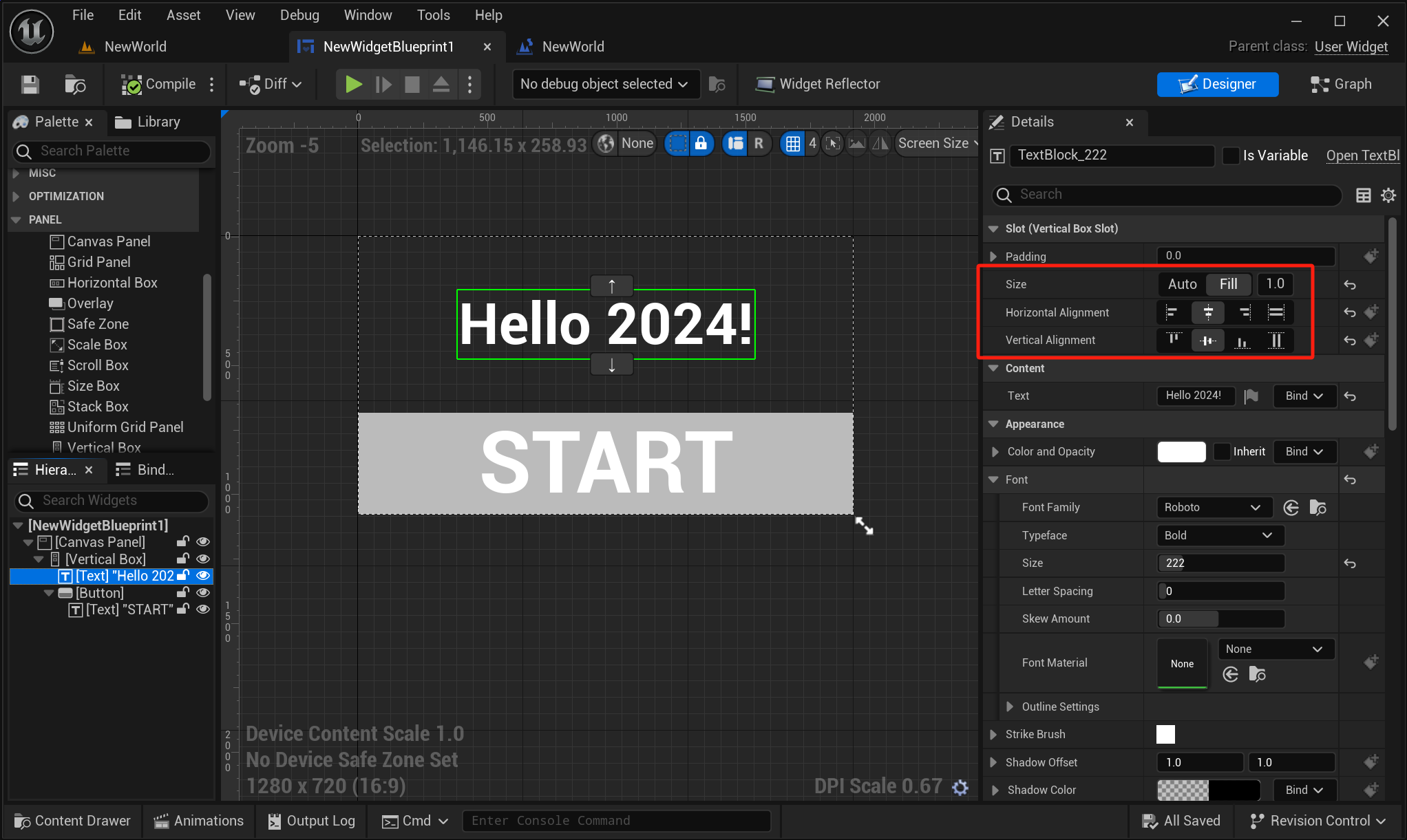Image resolution: width=1407 pixels, height=840 pixels.
Task: Stop the simulation
Action: tap(412, 84)
